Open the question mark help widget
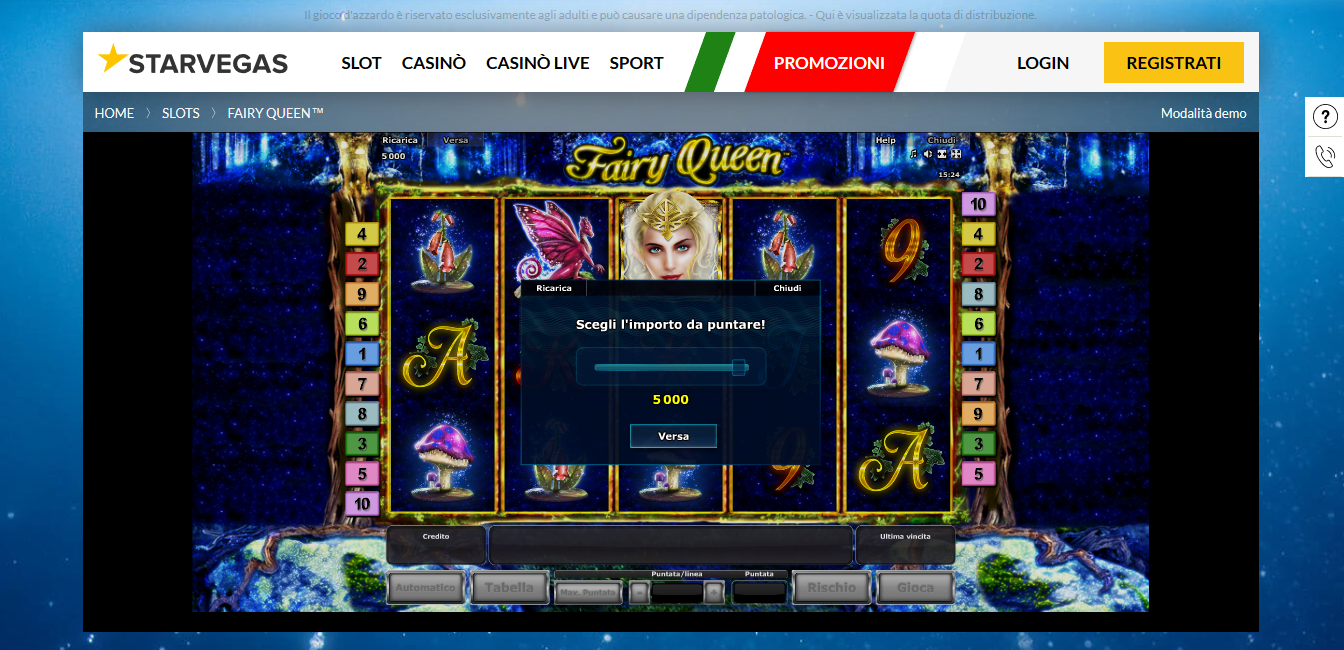Screen dimensions: 1344x650 pos(1325,117)
